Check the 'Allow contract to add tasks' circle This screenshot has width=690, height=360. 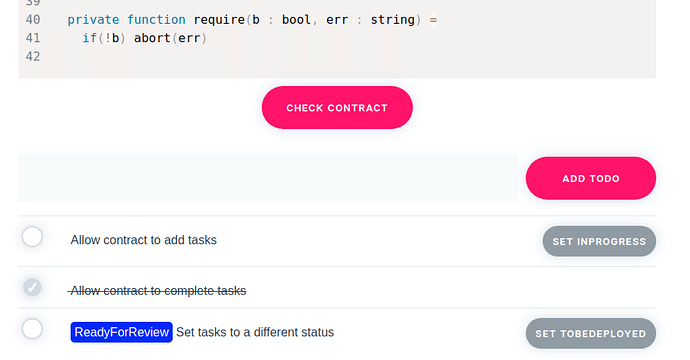click(x=33, y=237)
